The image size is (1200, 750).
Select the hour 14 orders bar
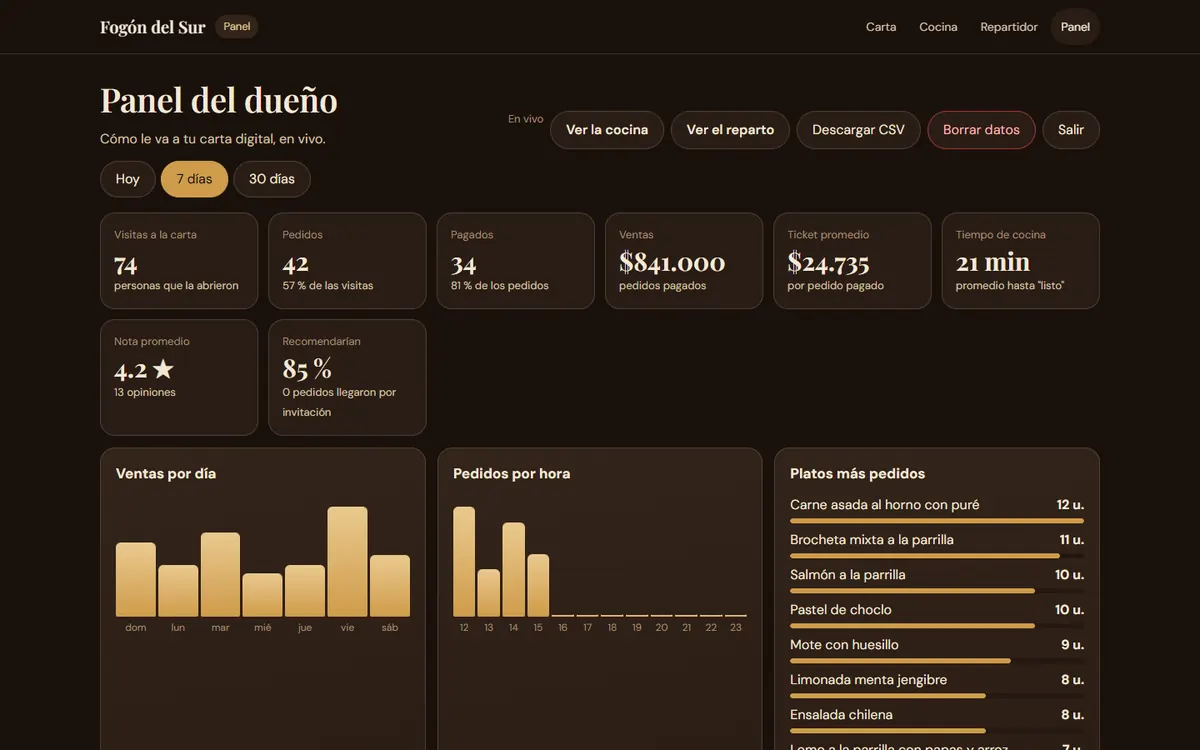point(513,569)
